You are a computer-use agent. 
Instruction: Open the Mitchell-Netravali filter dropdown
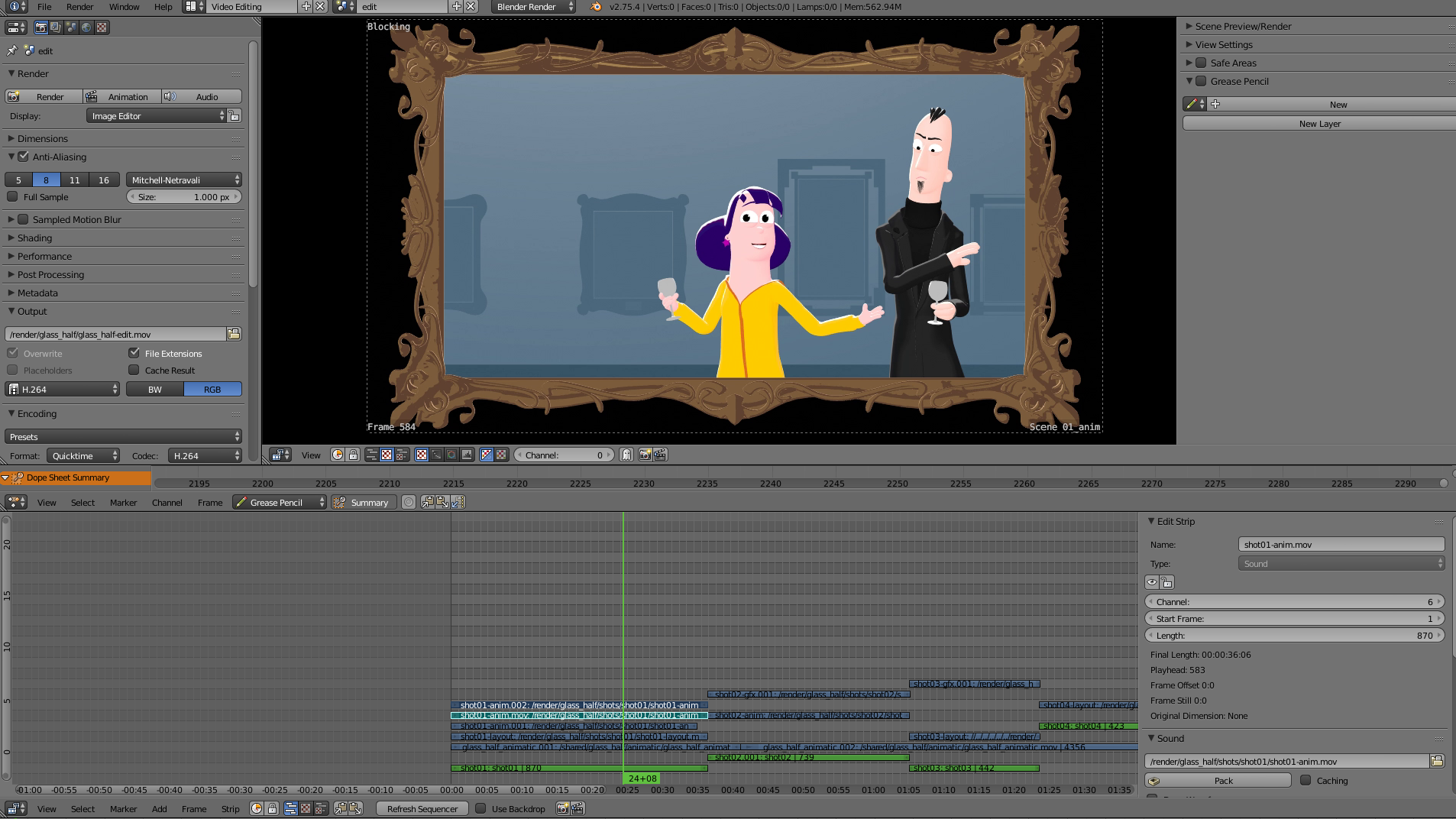[x=184, y=180]
